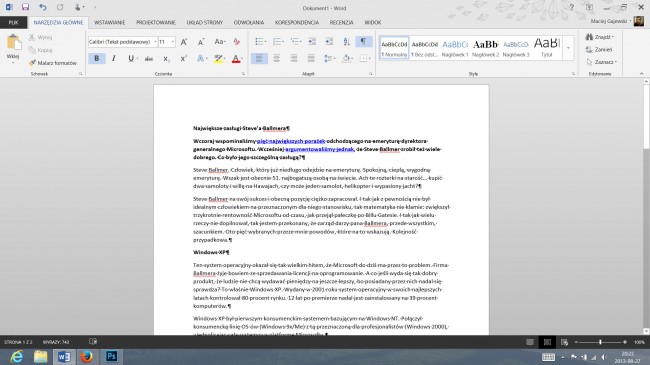Follow link pięć największych porażek

291,141
